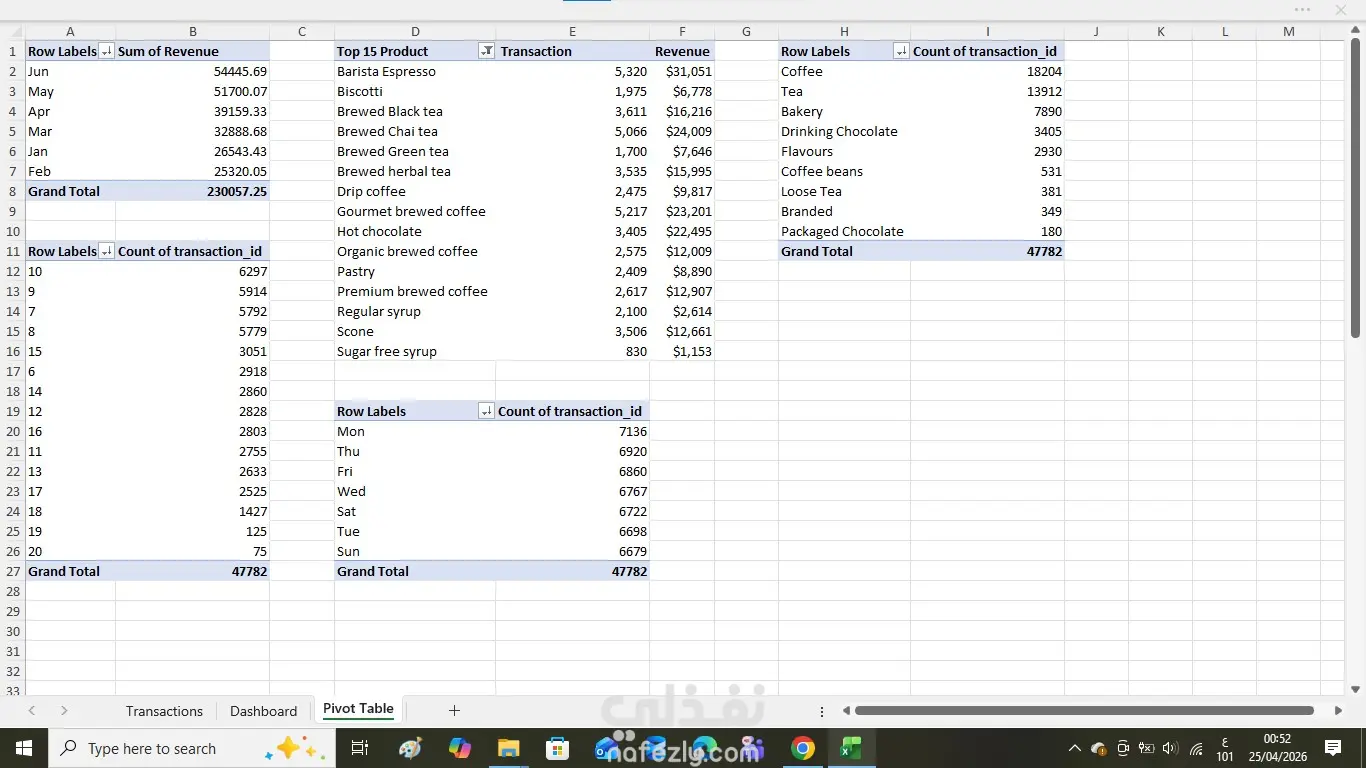Select the Barista Espresso product cell

[x=415, y=71]
